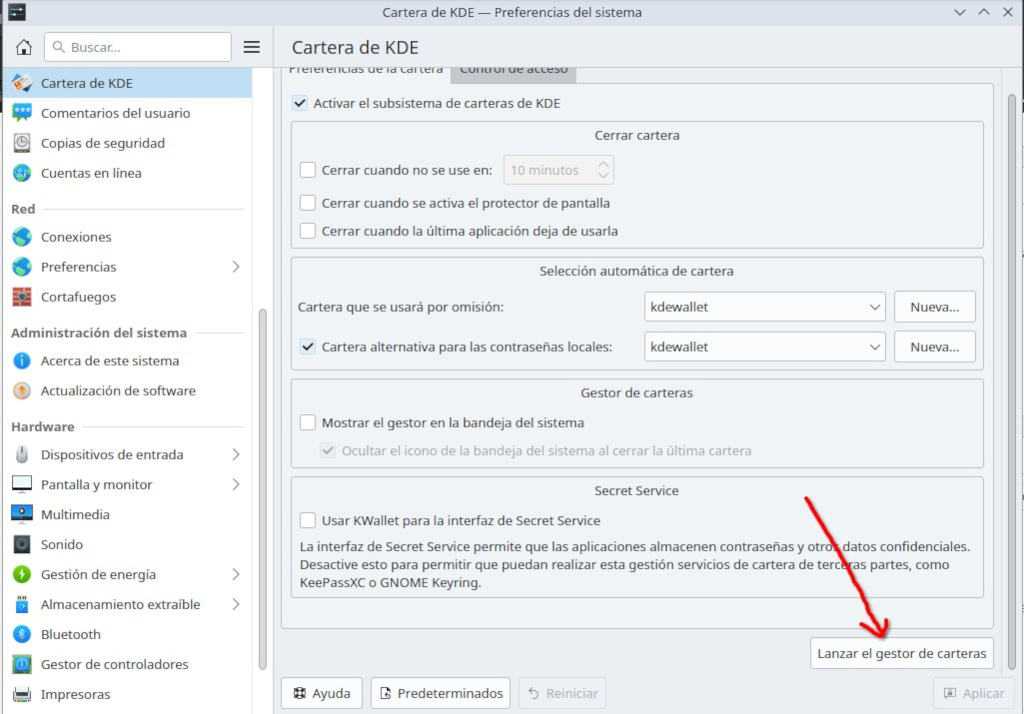Click the Cortafuegos firewall icon
The width and height of the screenshot is (1024, 714).
click(22, 297)
